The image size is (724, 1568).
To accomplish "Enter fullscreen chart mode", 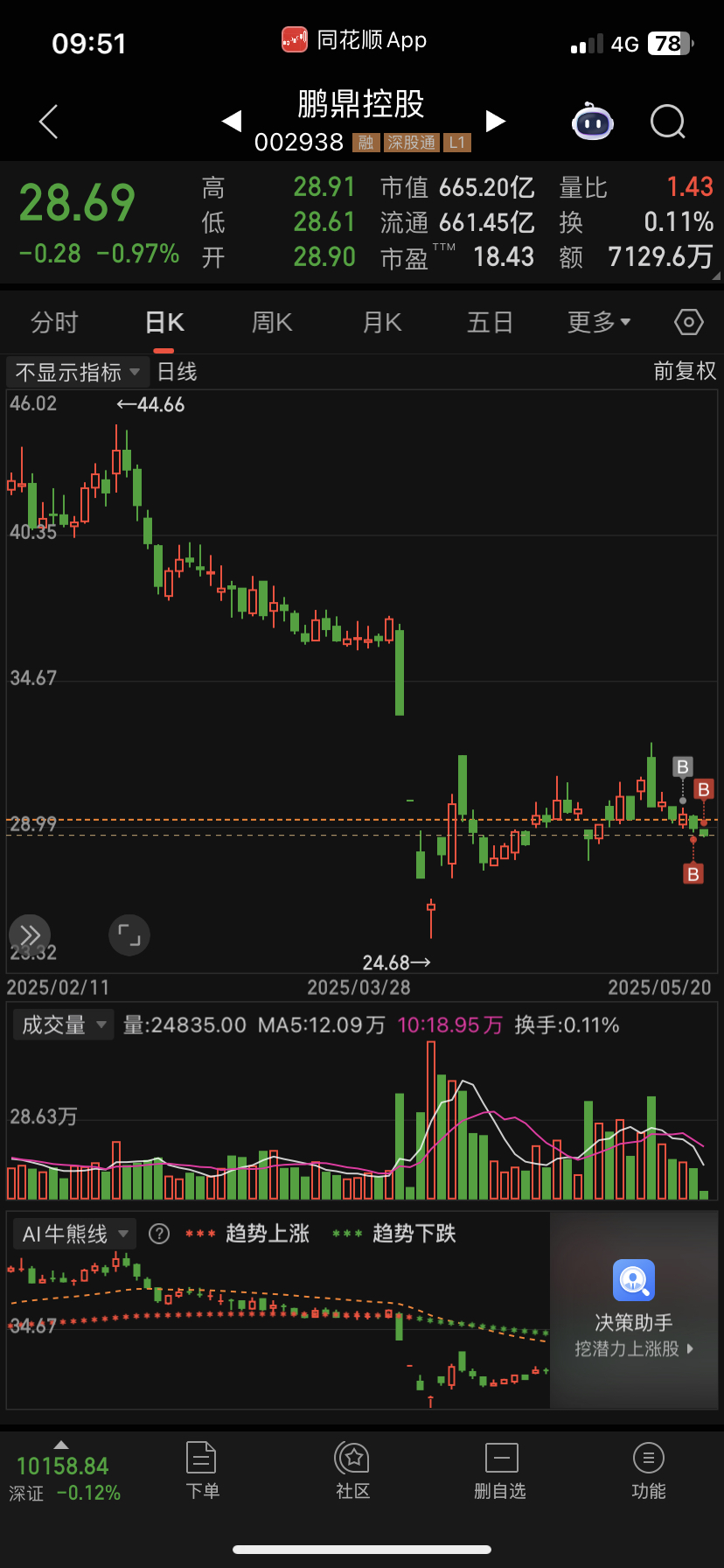I will (129, 934).
